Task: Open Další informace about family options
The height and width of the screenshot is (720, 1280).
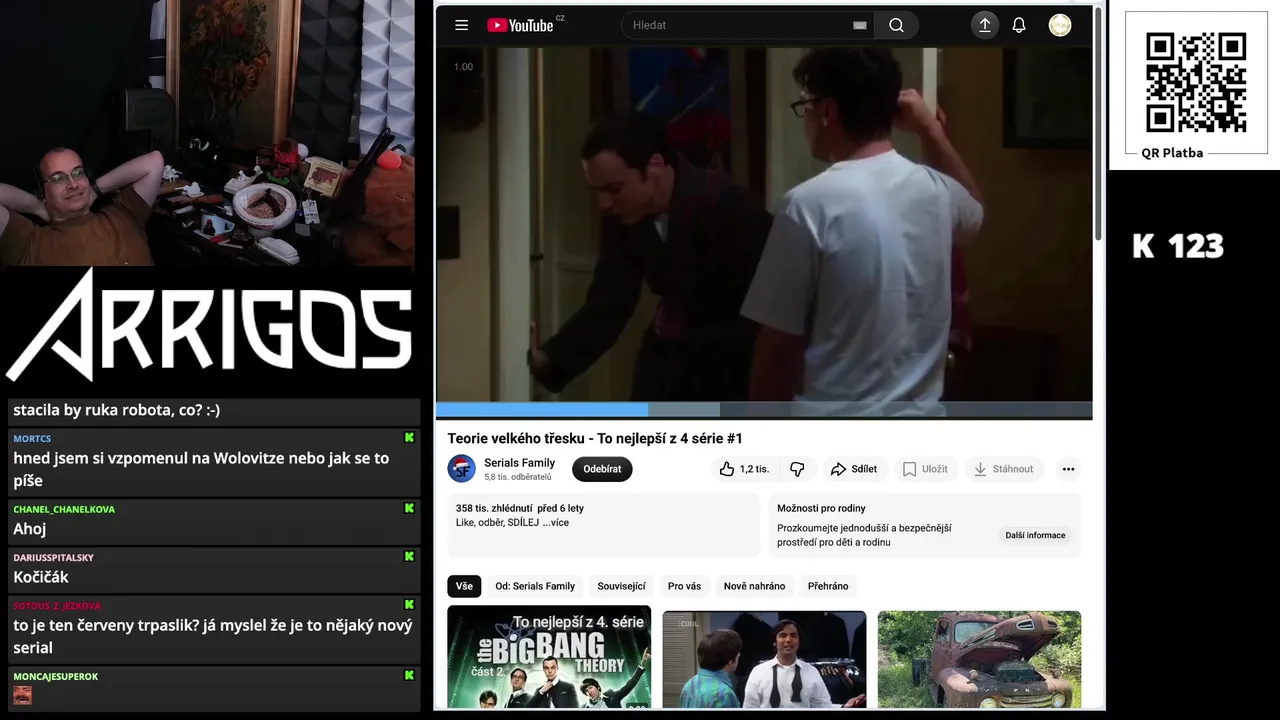Action: pyautogui.click(x=1035, y=535)
